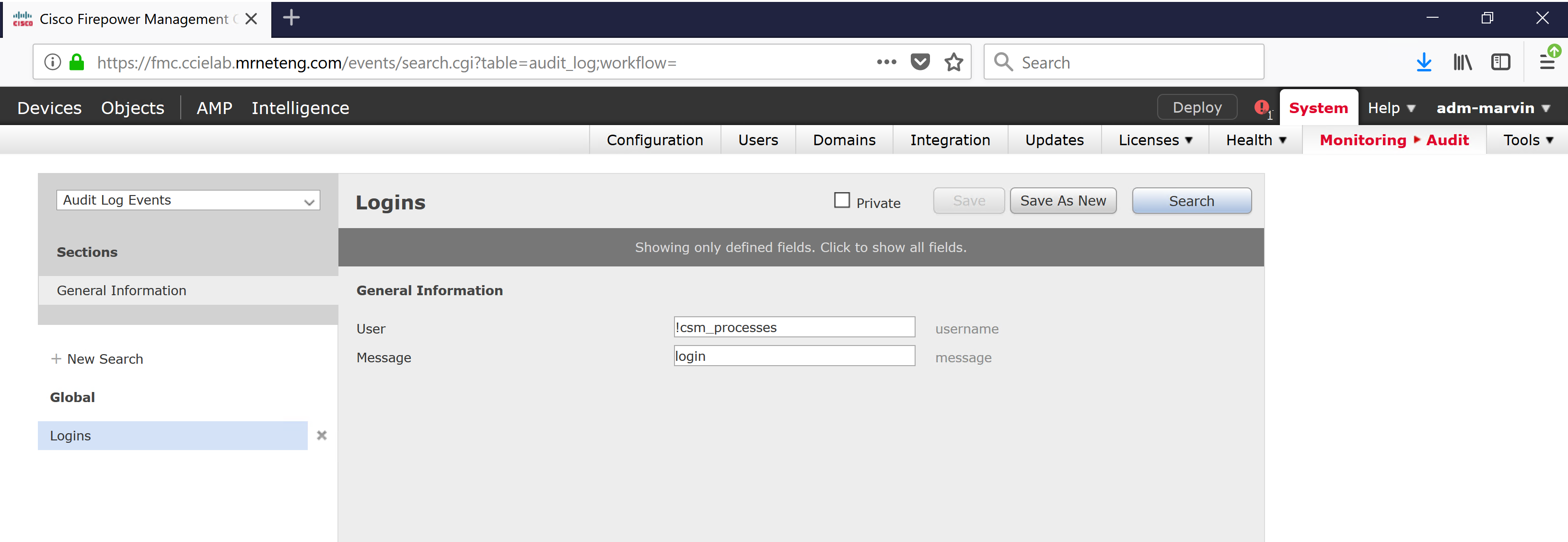1568x542 pixels.
Task: Open the Devices menu
Action: point(49,108)
